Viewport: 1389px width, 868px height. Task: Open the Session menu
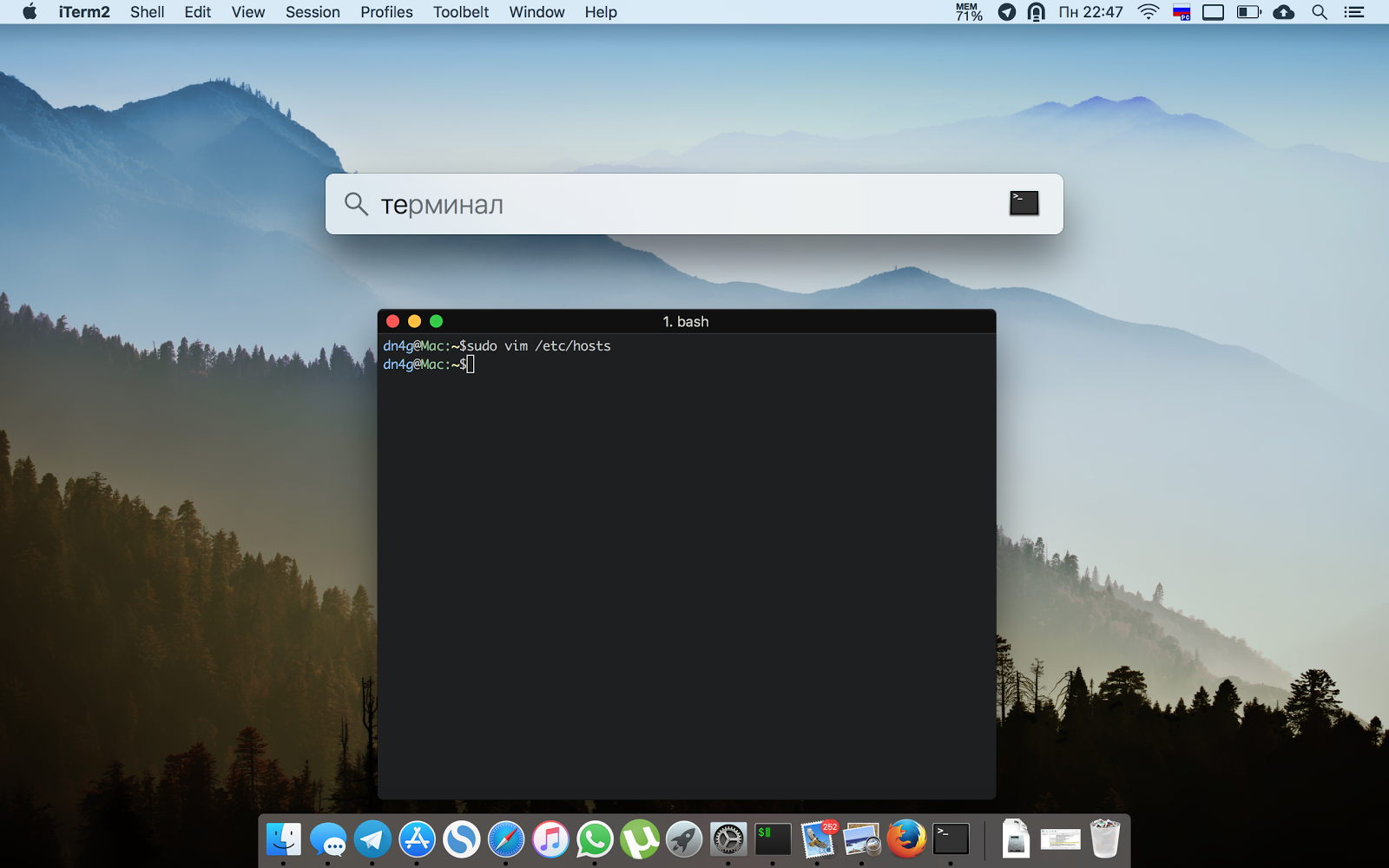[x=313, y=12]
